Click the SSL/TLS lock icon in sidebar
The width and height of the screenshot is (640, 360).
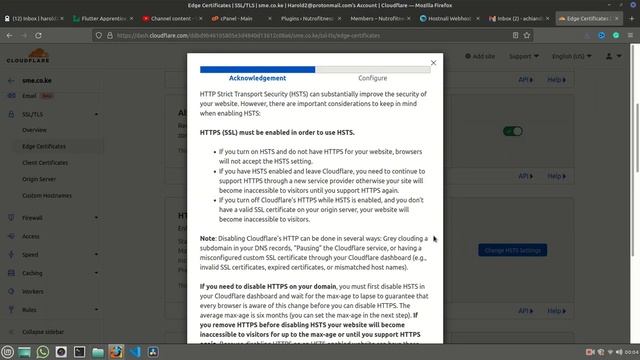(x=11, y=114)
